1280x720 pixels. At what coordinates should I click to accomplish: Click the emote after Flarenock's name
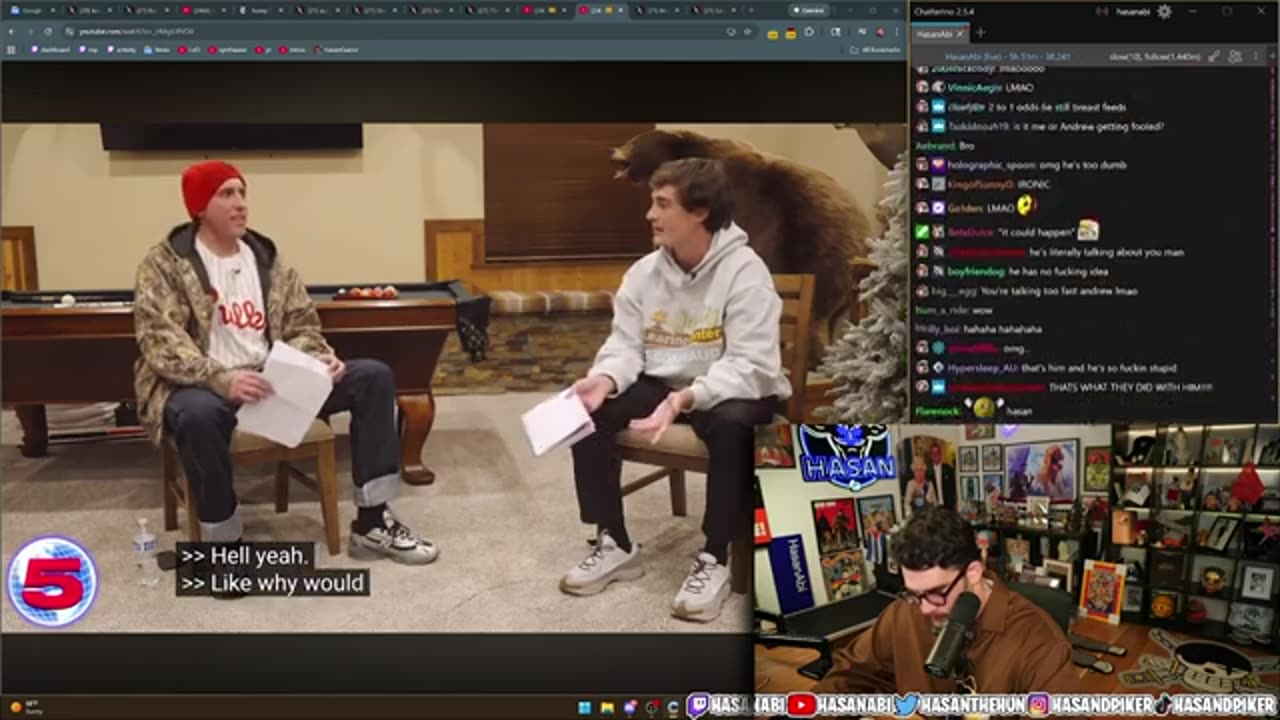click(x=983, y=407)
